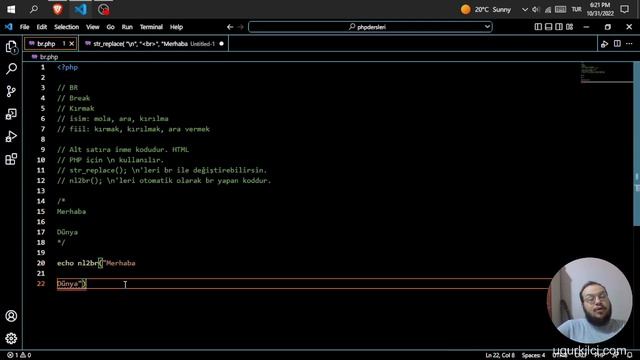
Task: Open the Go menu
Action: pyautogui.click(x=111, y=27)
